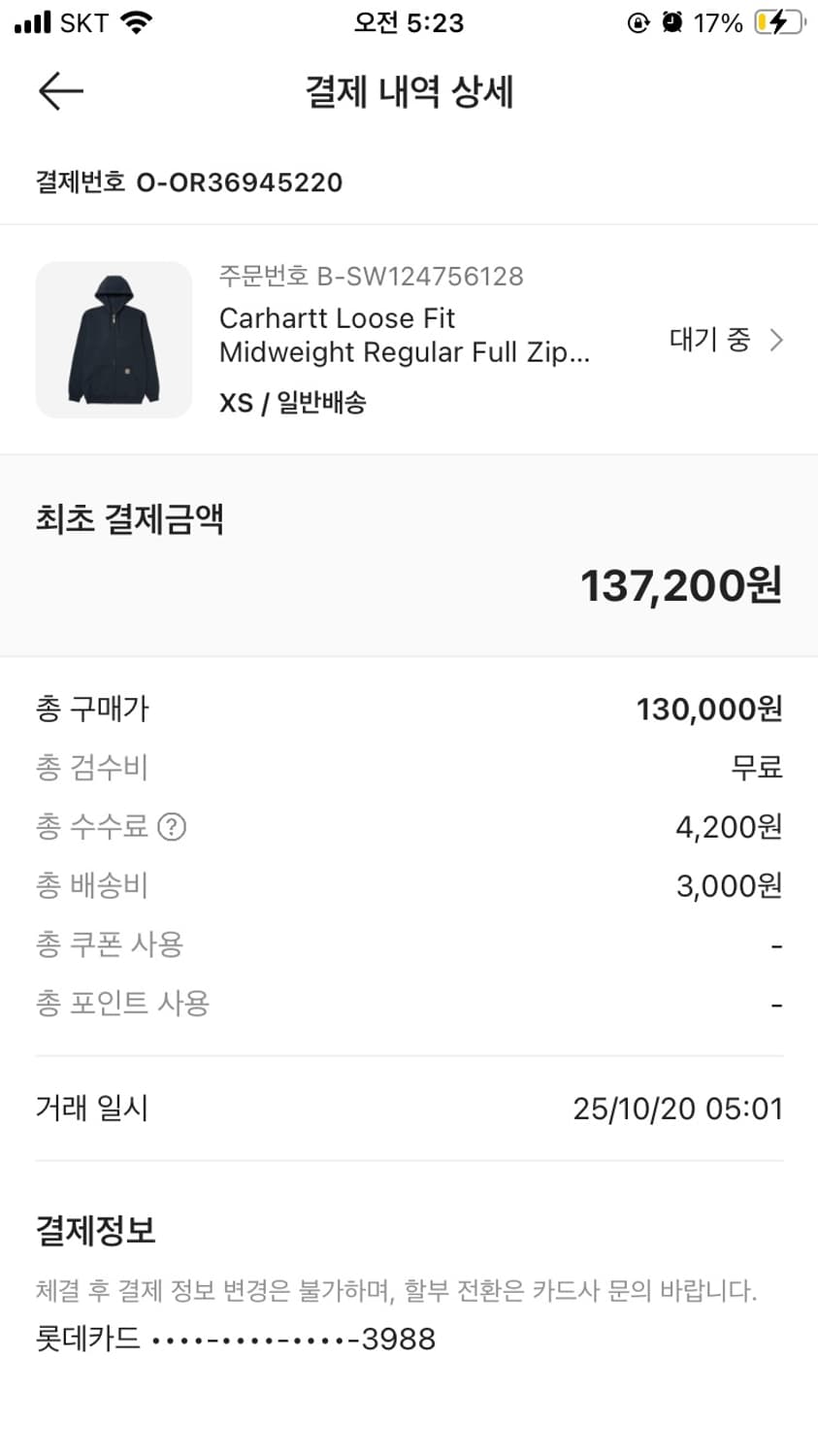Screen dimensions: 818x1456
Task: Open Carhartt Loose Fit Midweight product title
Action: (x=404, y=335)
